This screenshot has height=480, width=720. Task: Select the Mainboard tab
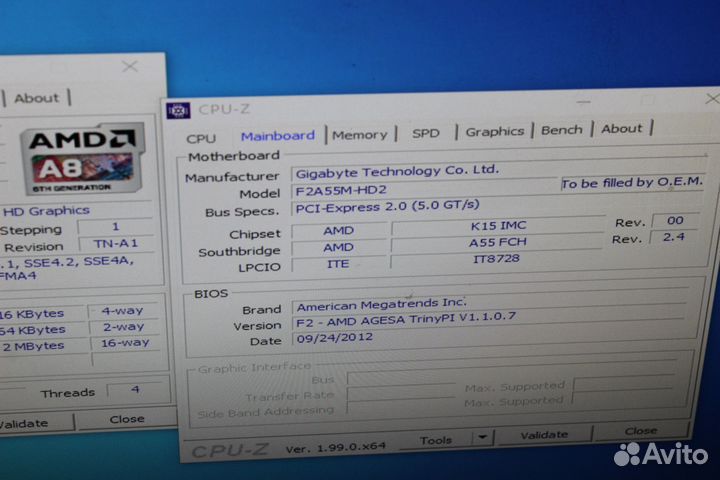point(278,136)
